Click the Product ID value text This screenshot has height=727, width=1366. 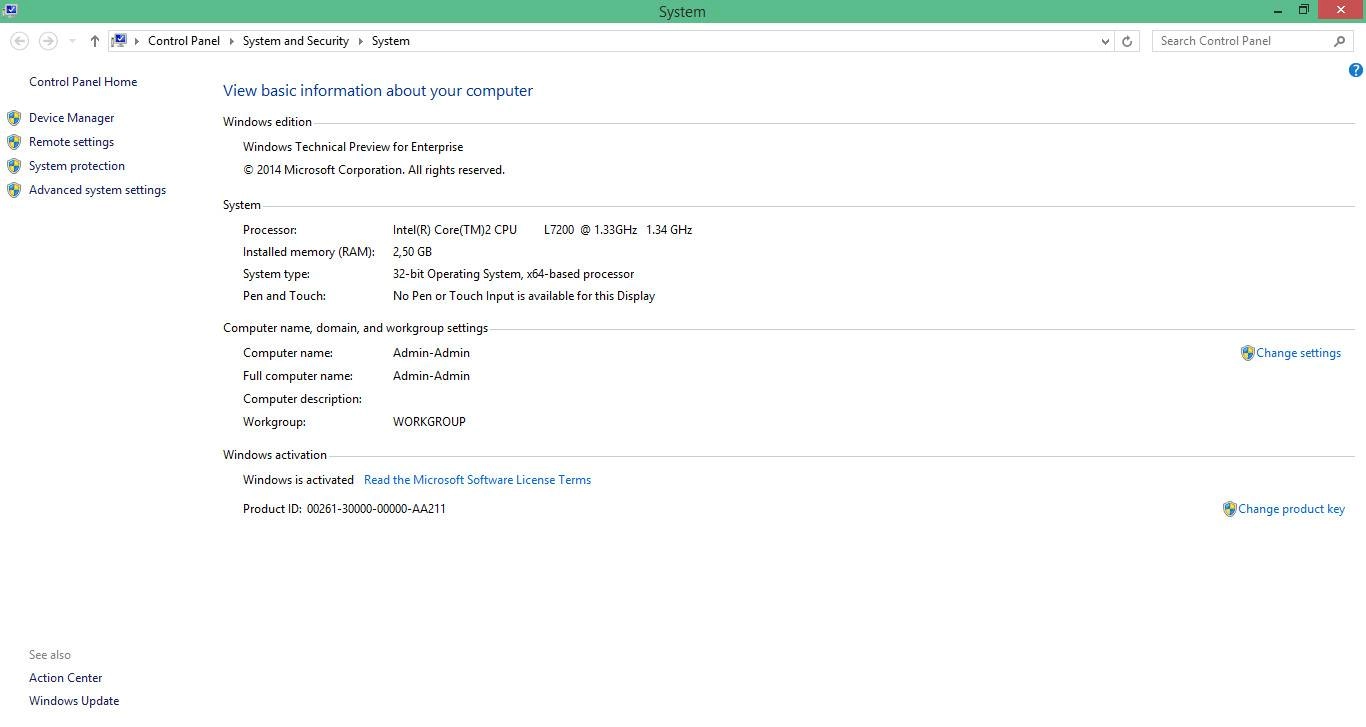(376, 509)
